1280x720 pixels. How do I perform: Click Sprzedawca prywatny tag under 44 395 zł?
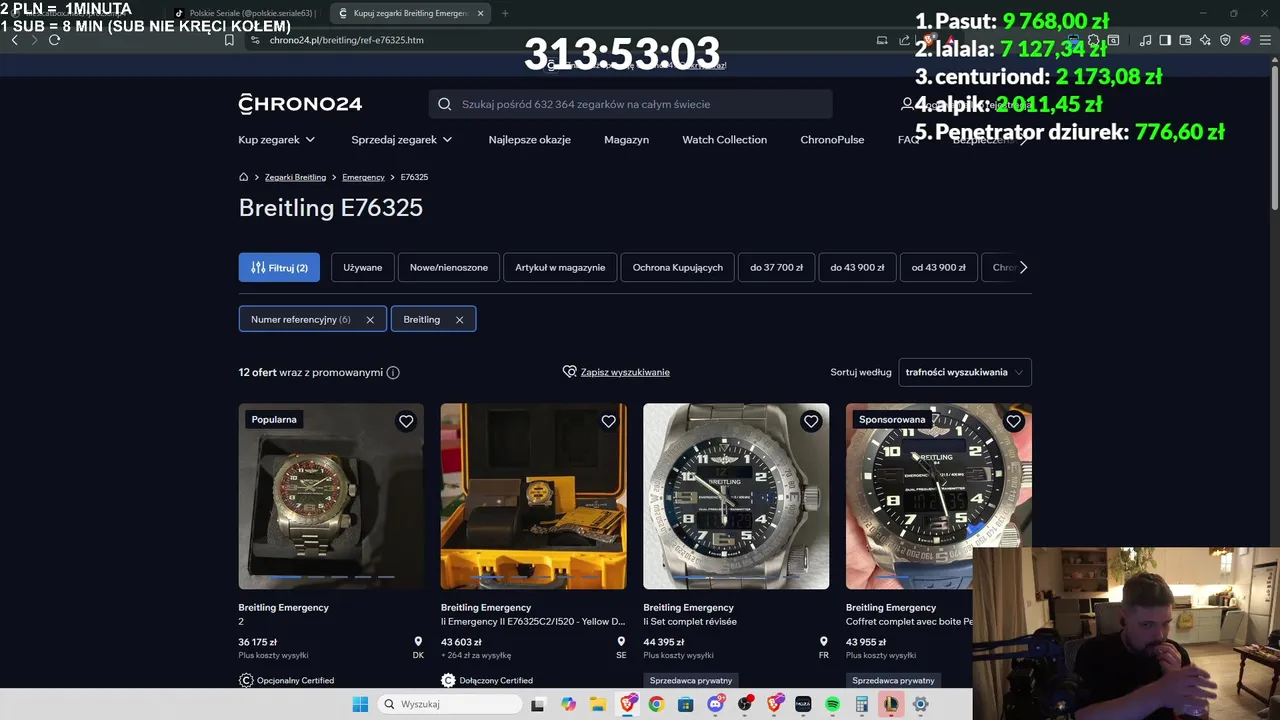point(691,680)
